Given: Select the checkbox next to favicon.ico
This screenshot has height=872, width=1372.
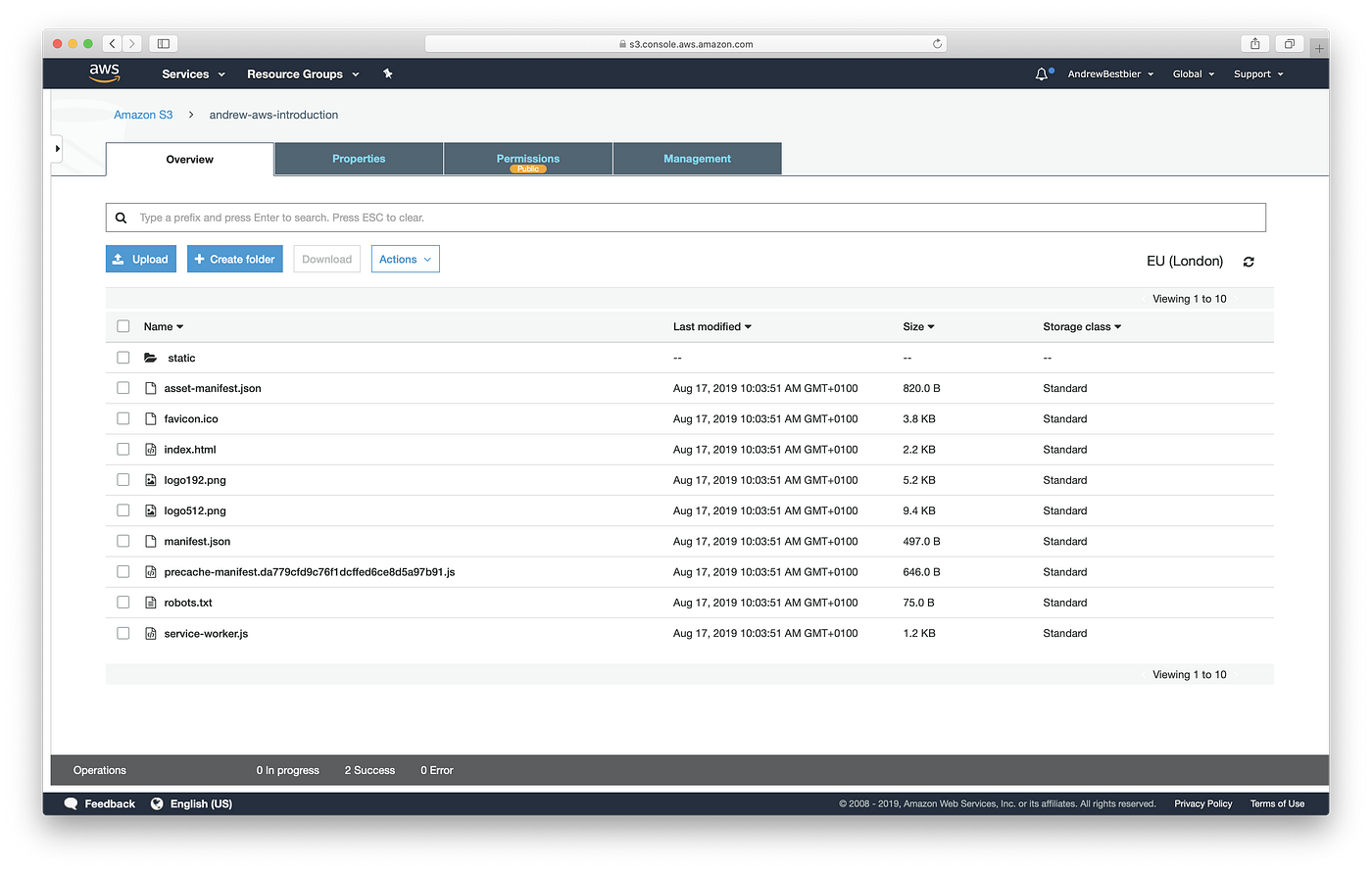Looking at the screenshot, I should (122, 417).
